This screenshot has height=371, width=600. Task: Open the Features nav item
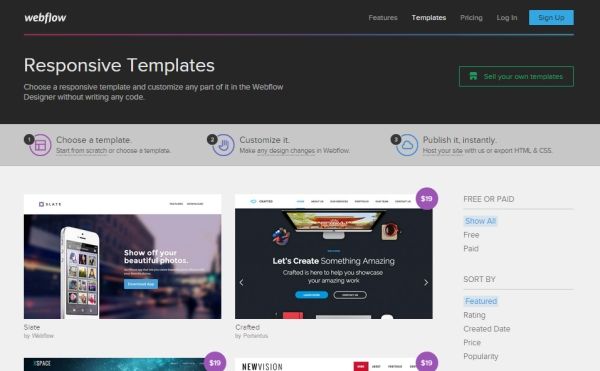pyautogui.click(x=383, y=18)
